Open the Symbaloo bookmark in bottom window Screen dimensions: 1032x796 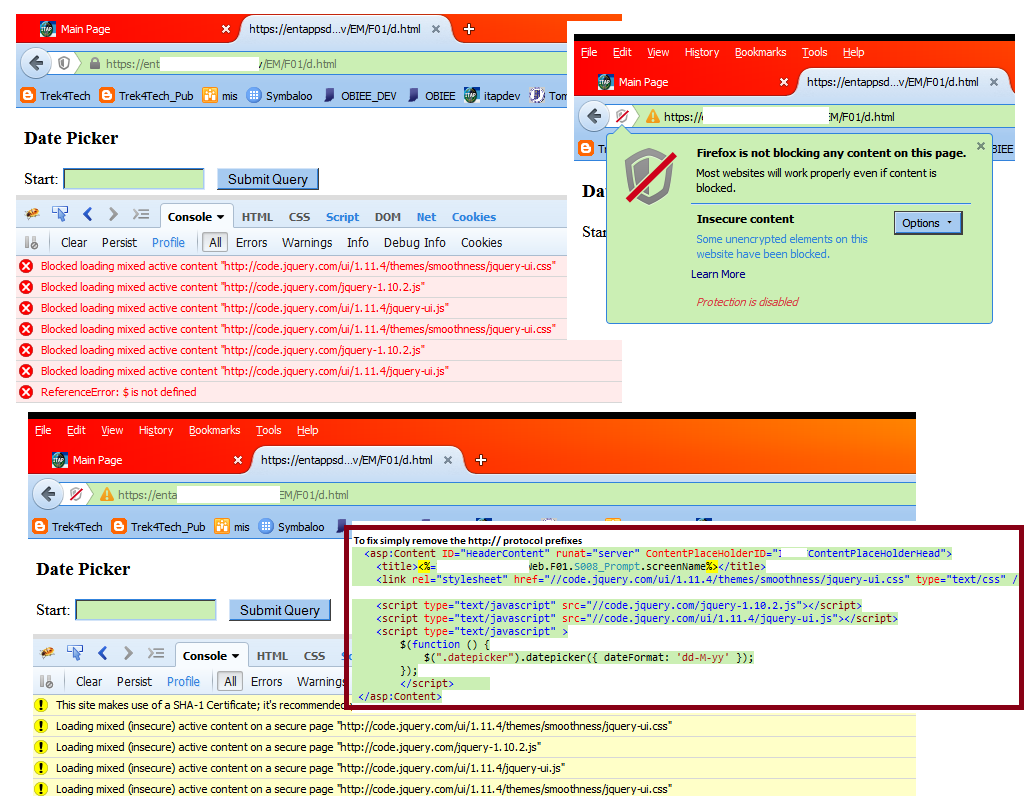point(292,527)
